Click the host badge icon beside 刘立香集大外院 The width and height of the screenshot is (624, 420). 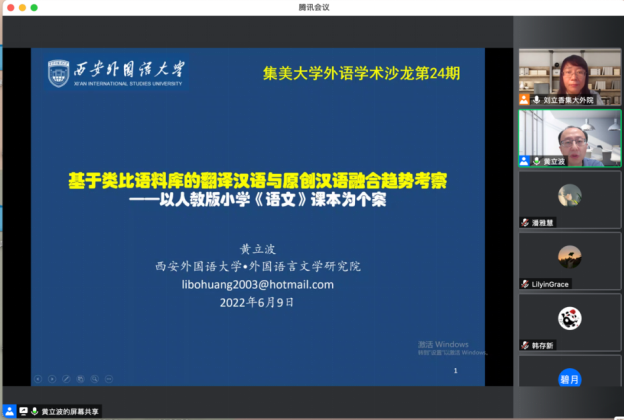[x=524, y=100]
